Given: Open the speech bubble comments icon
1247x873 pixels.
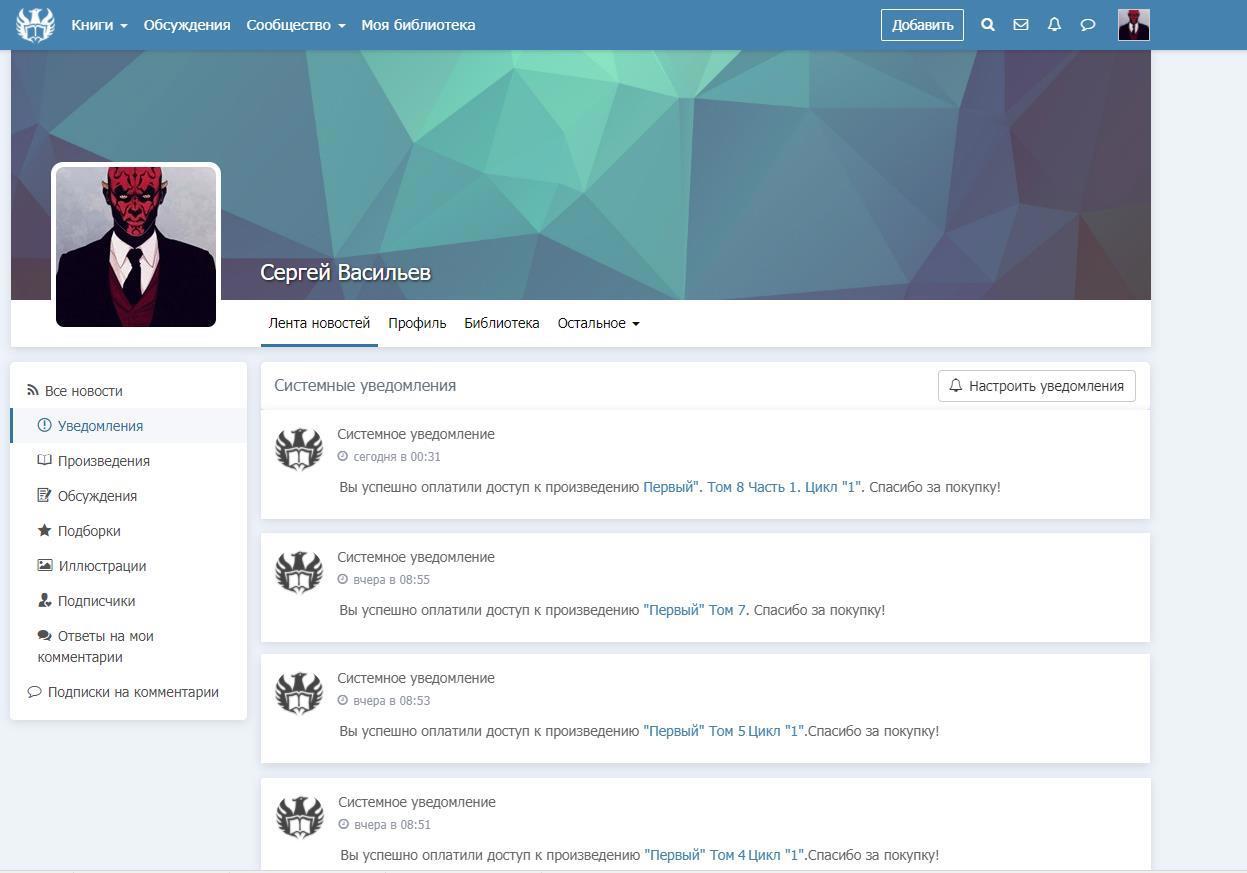Looking at the screenshot, I should 1088,25.
